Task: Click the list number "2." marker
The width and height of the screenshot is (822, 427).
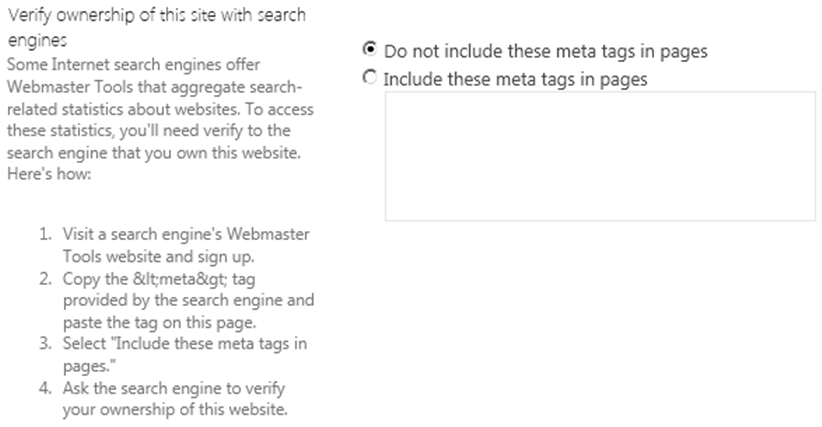Action: click(46, 278)
